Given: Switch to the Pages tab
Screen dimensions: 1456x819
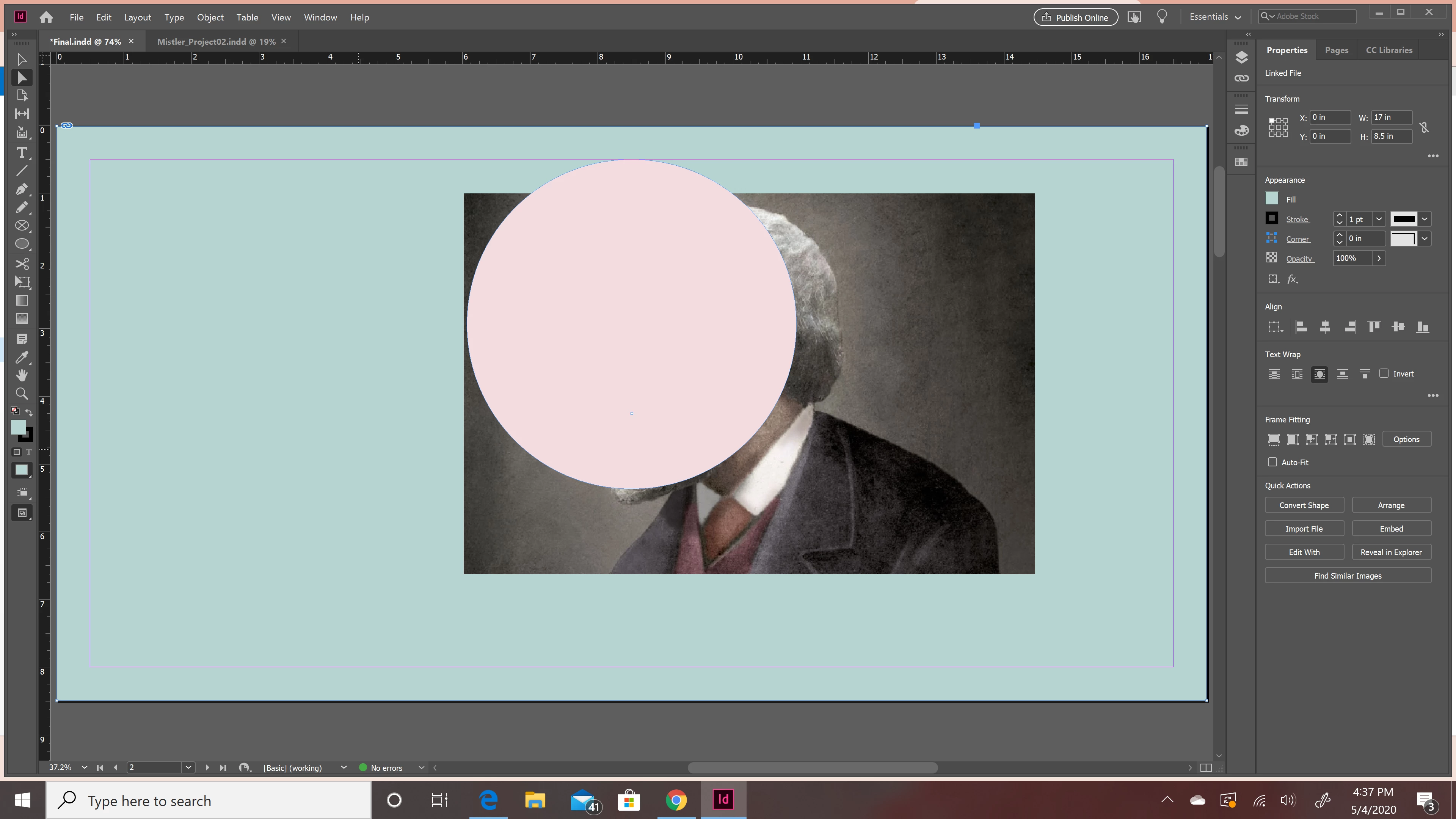Looking at the screenshot, I should (1336, 50).
